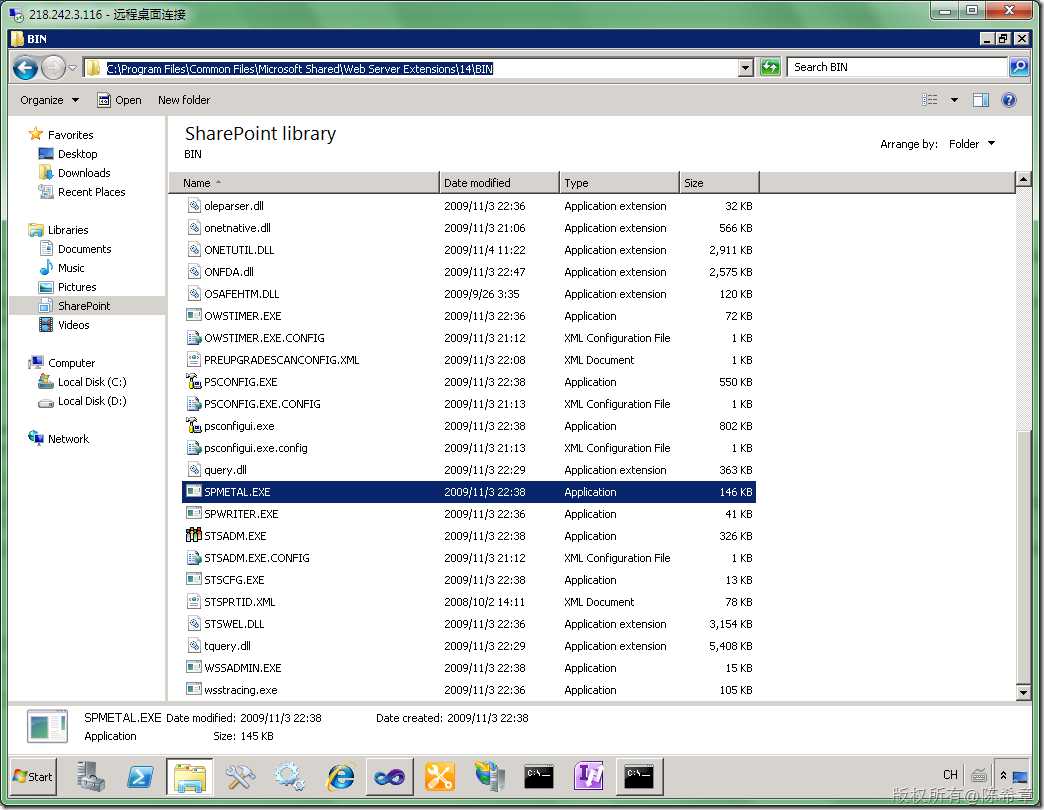Viewport: 1044px width, 810px height.
Task: Select tquery.dll in the list
Action: click(x=469, y=646)
